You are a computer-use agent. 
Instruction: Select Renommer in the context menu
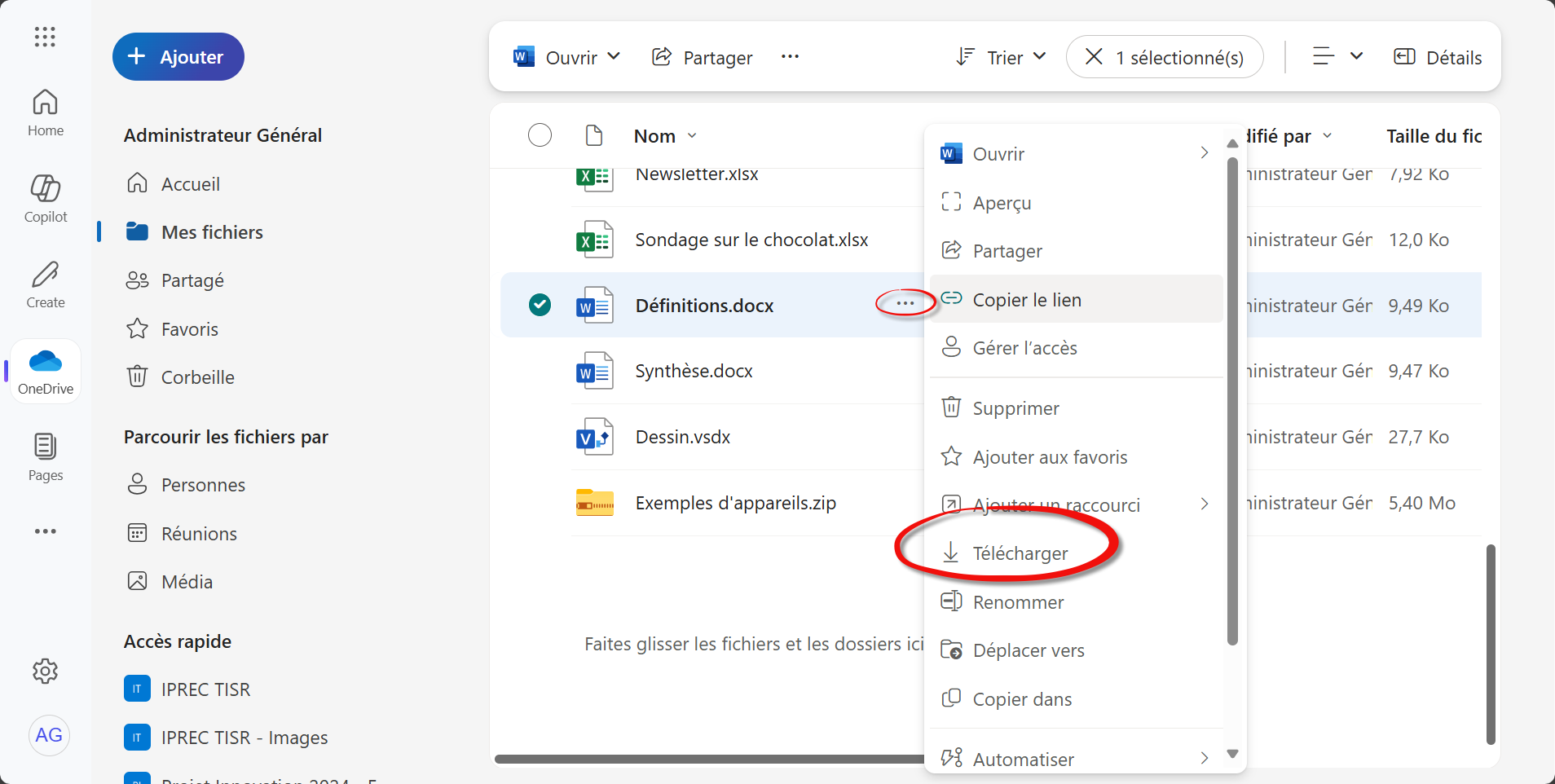[1018, 602]
